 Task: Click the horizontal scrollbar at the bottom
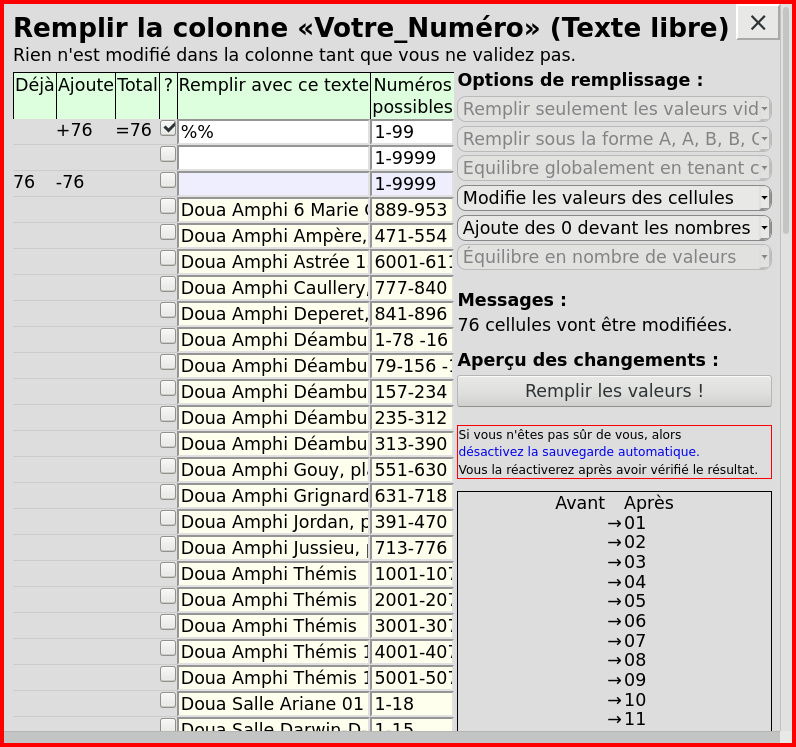click(x=390, y=738)
